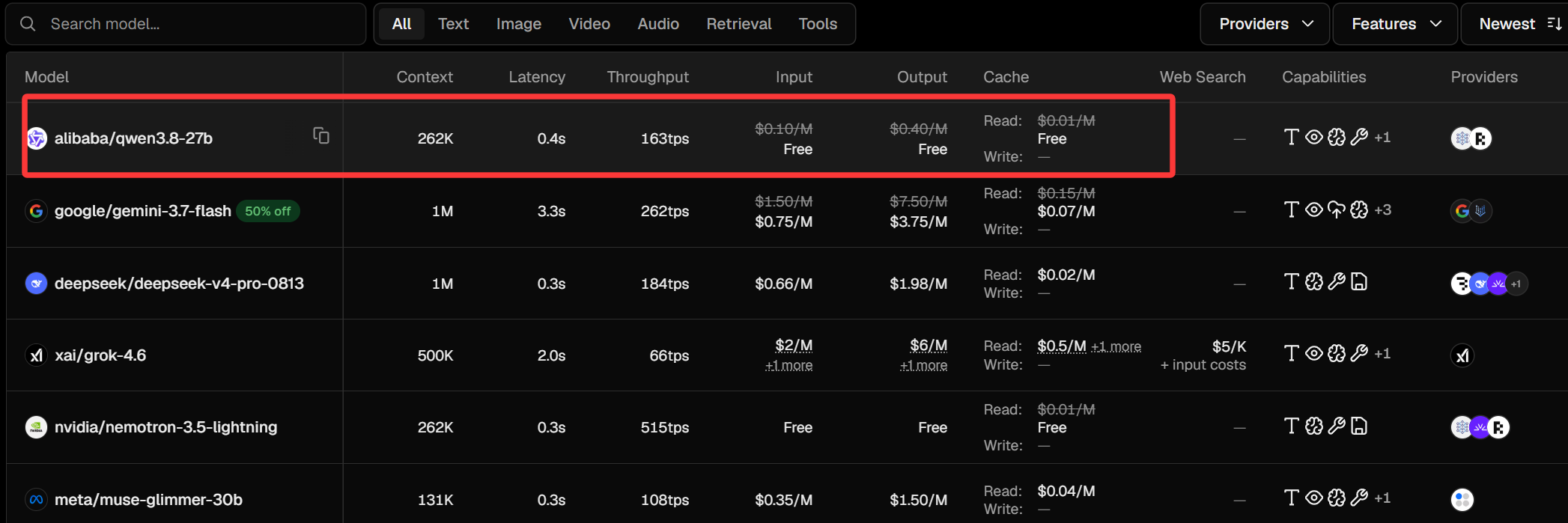
Task: Expand +1 capabilities in grok-4.6 row
Action: [1382, 353]
